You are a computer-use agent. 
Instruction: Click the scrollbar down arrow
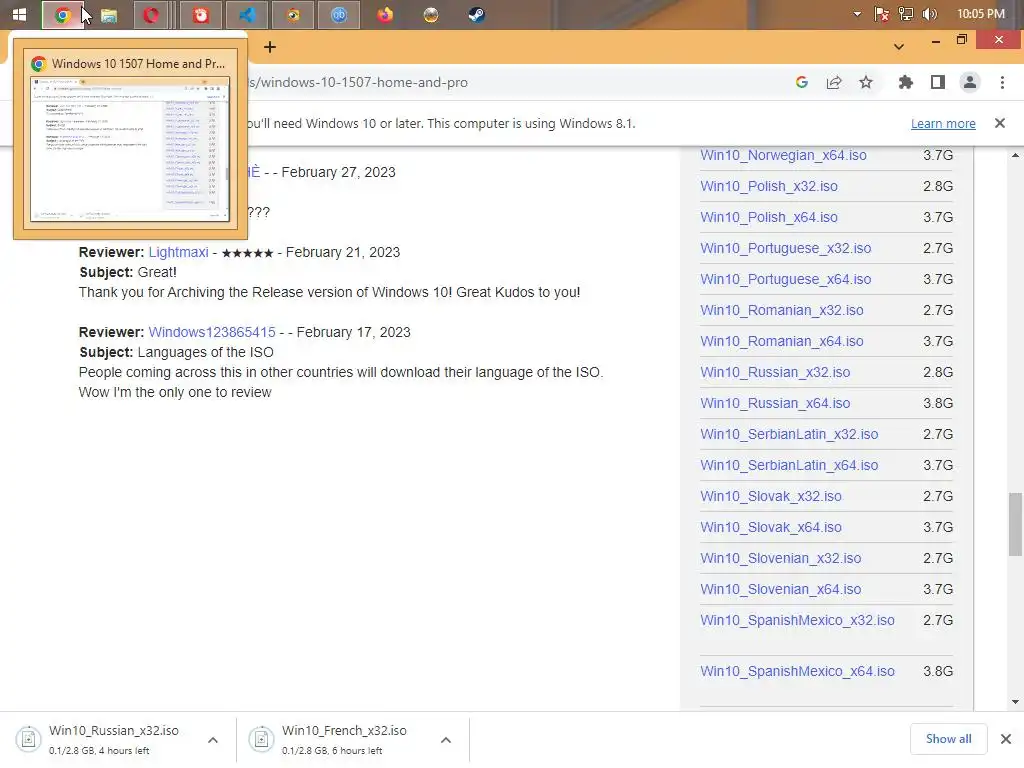point(1015,702)
